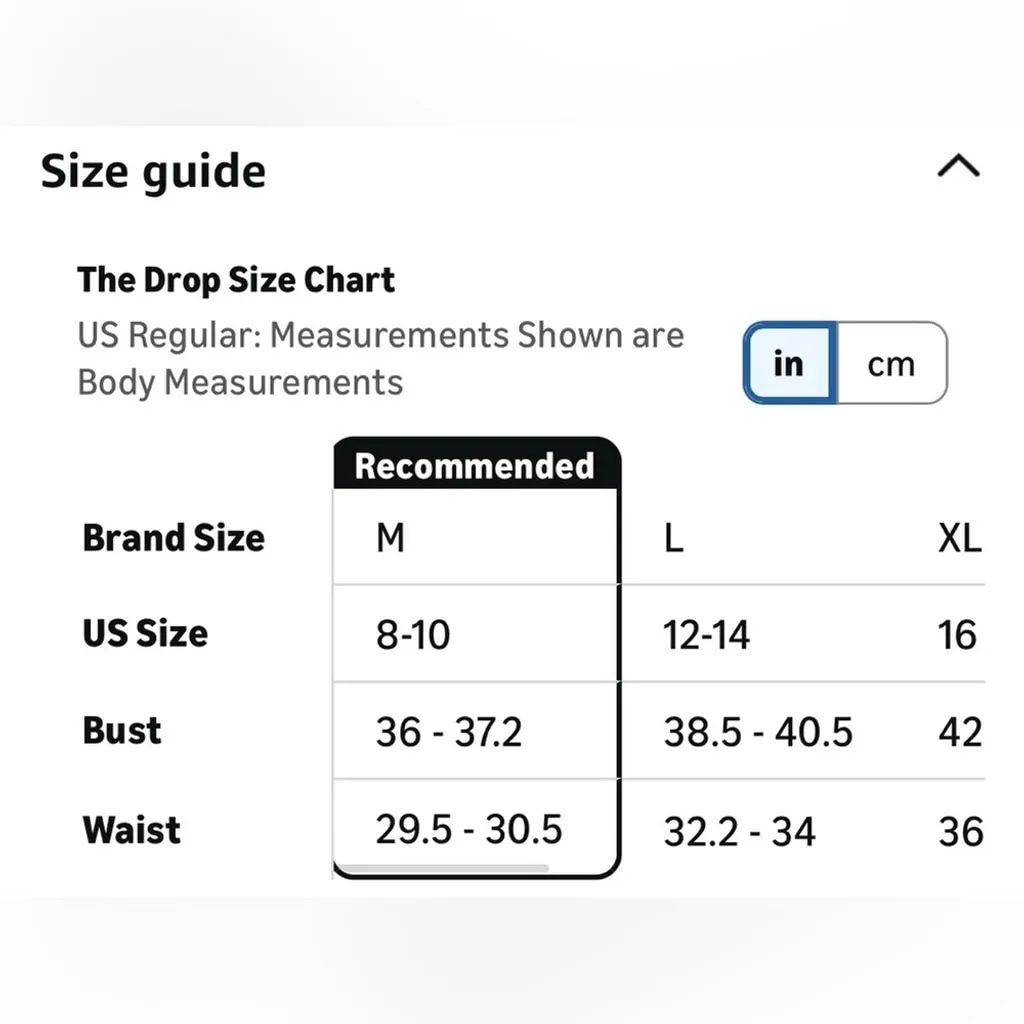Click The Drop Size Chart title
This screenshot has height=1024, width=1024.
[x=236, y=280]
